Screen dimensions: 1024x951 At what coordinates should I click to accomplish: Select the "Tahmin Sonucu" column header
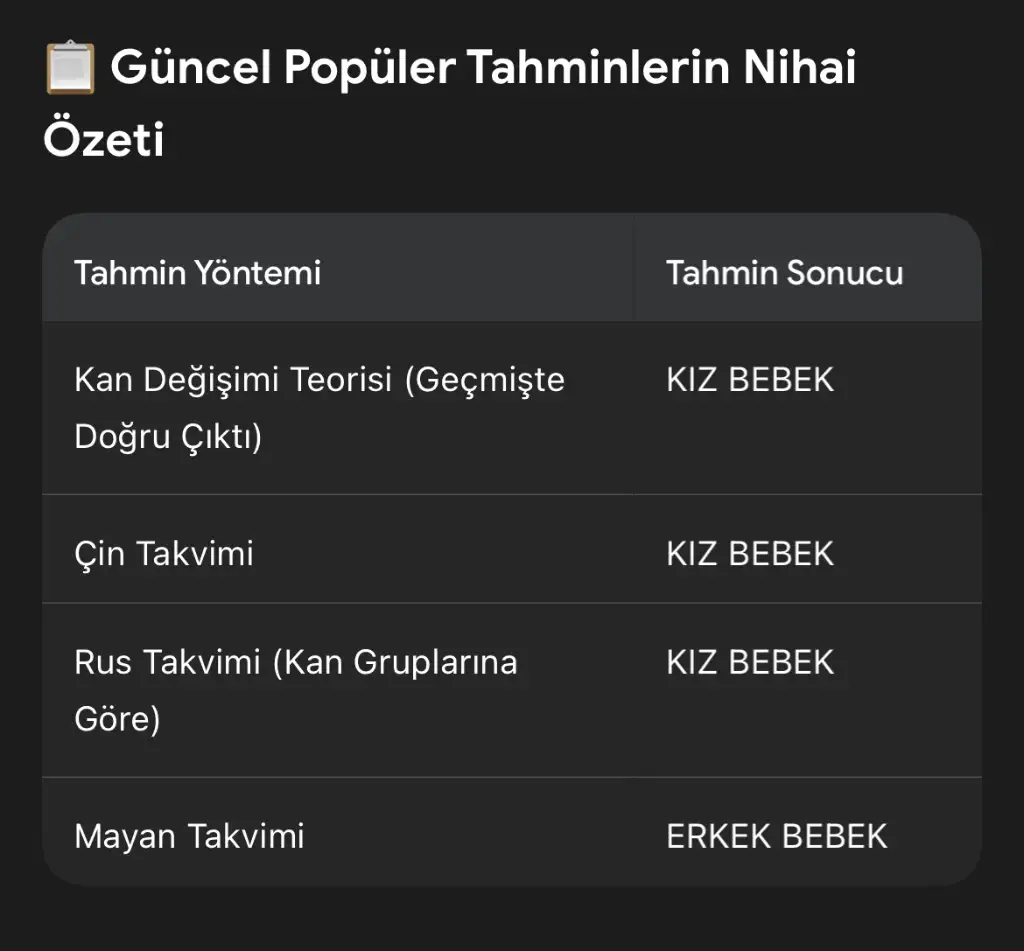point(784,272)
